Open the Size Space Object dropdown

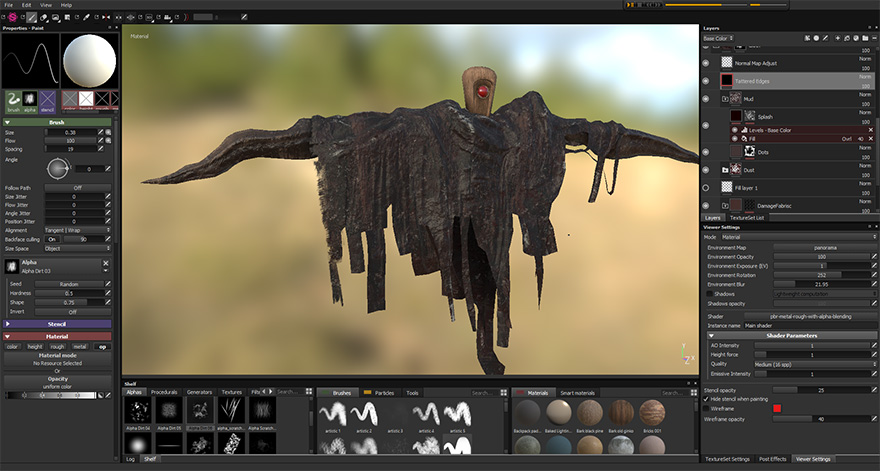(x=77, y=248)
